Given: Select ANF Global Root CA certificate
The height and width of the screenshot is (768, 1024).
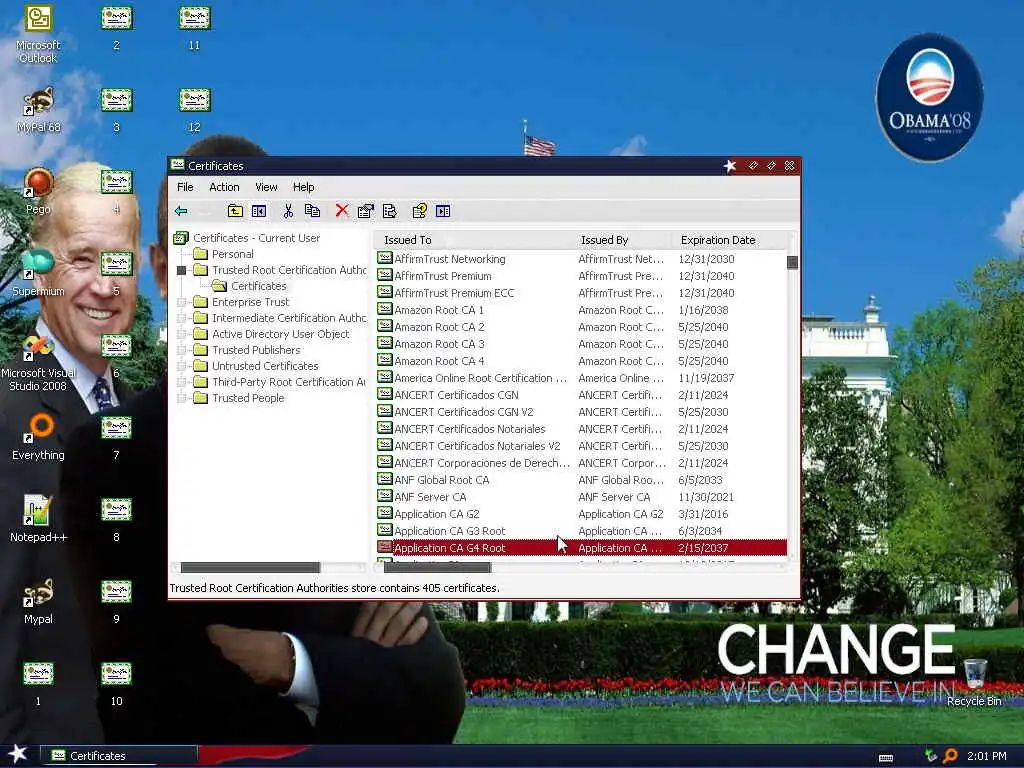Looking at the screenshot, I should pos(581,480).
